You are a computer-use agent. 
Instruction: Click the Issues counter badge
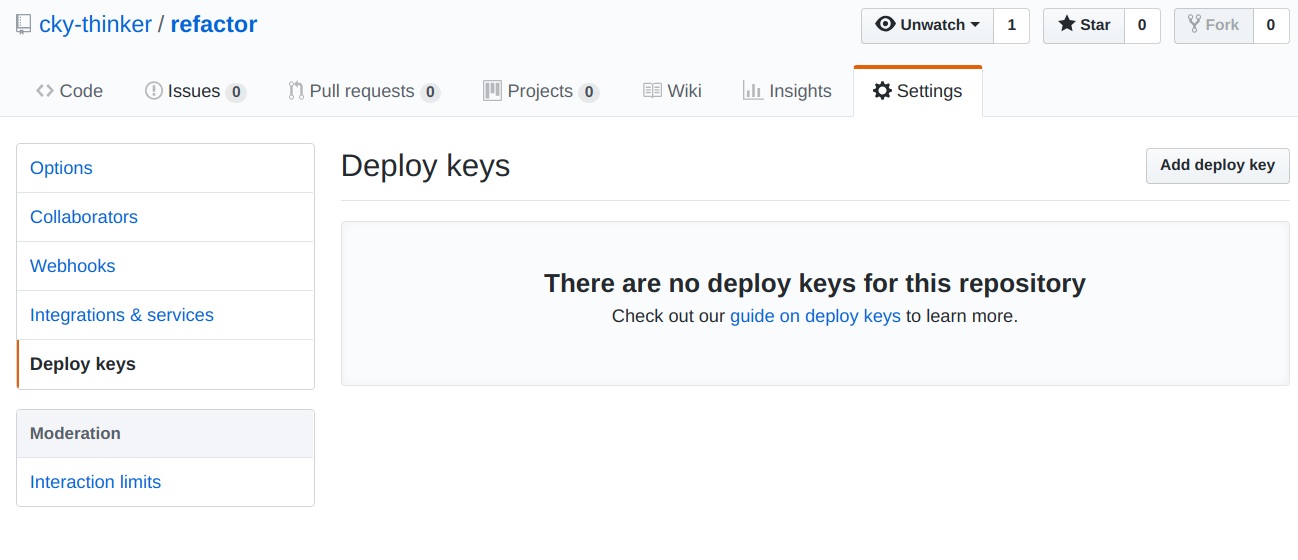(236, 92)
